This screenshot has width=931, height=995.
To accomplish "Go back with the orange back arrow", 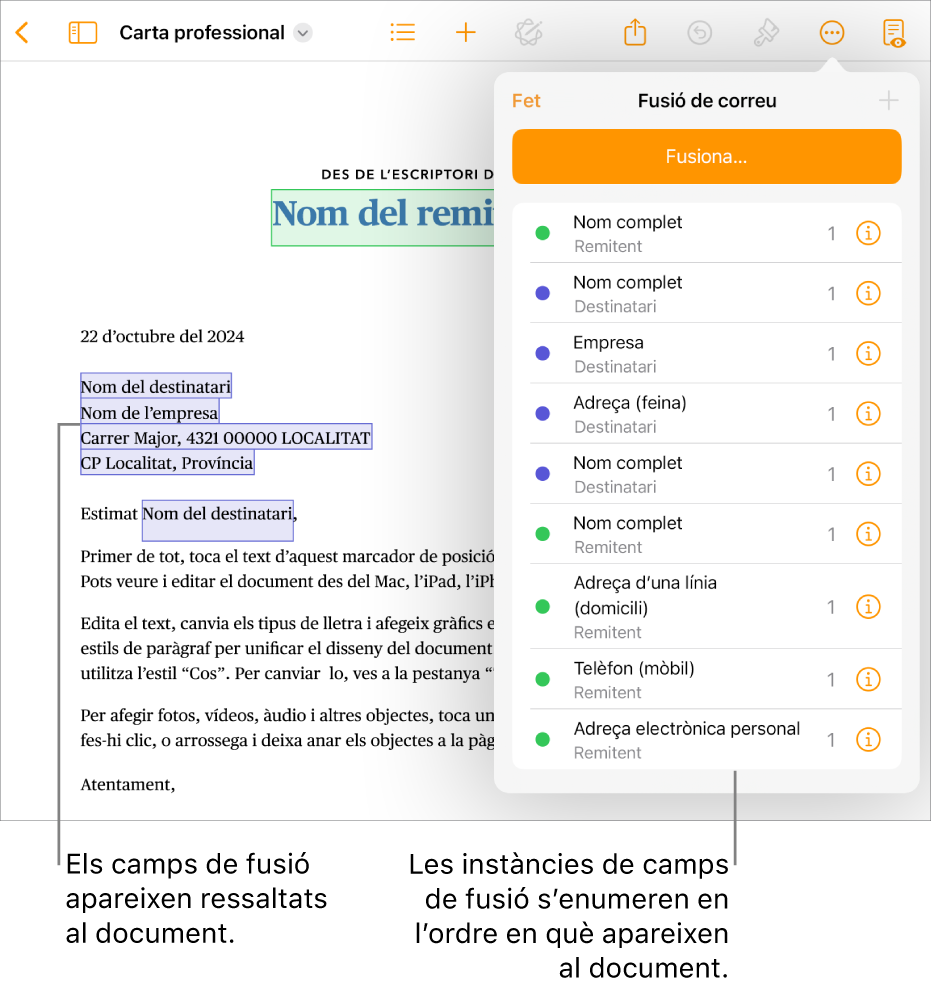I will tap(22, 32).
